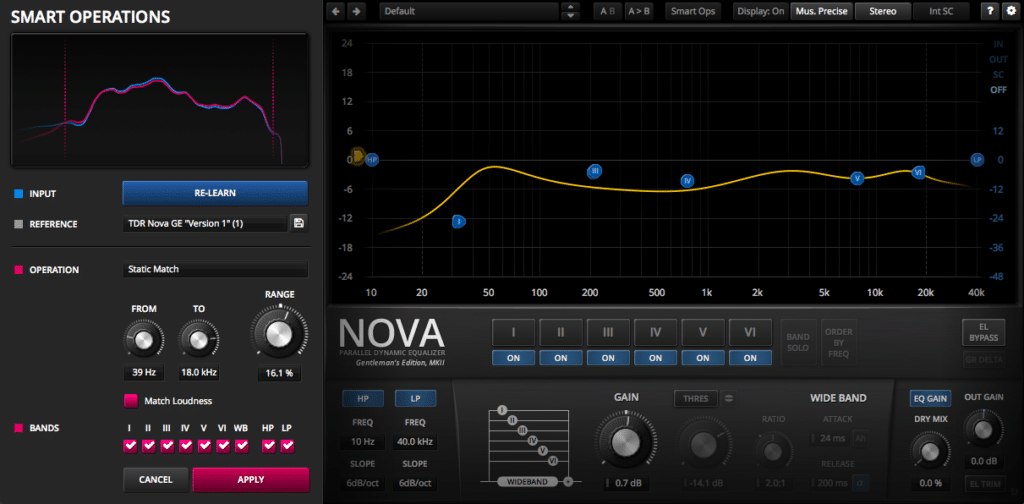Click the HP FREQ field 10 Hz

tap(362, 442)
